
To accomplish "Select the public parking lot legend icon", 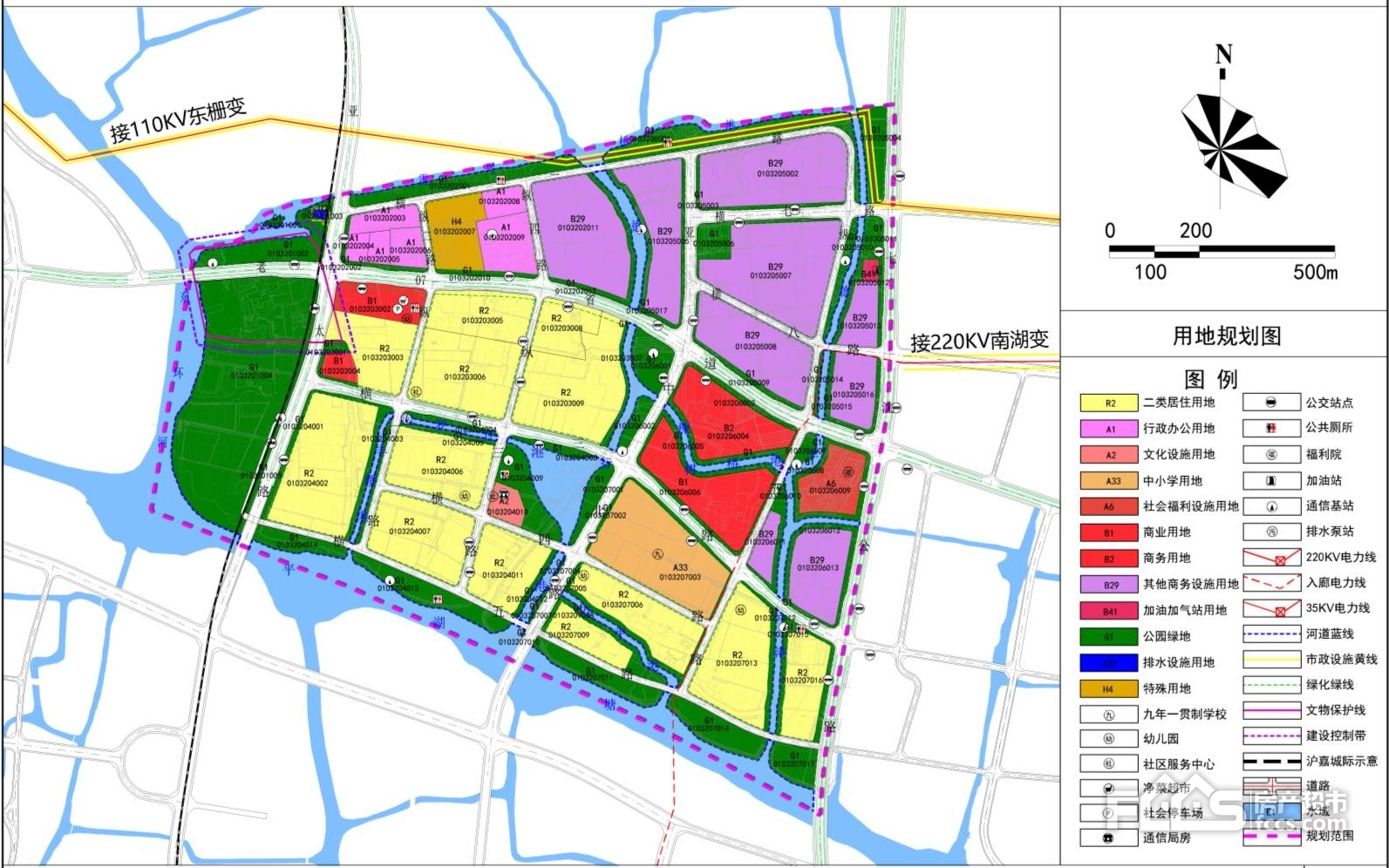I will click(1109, 812).
